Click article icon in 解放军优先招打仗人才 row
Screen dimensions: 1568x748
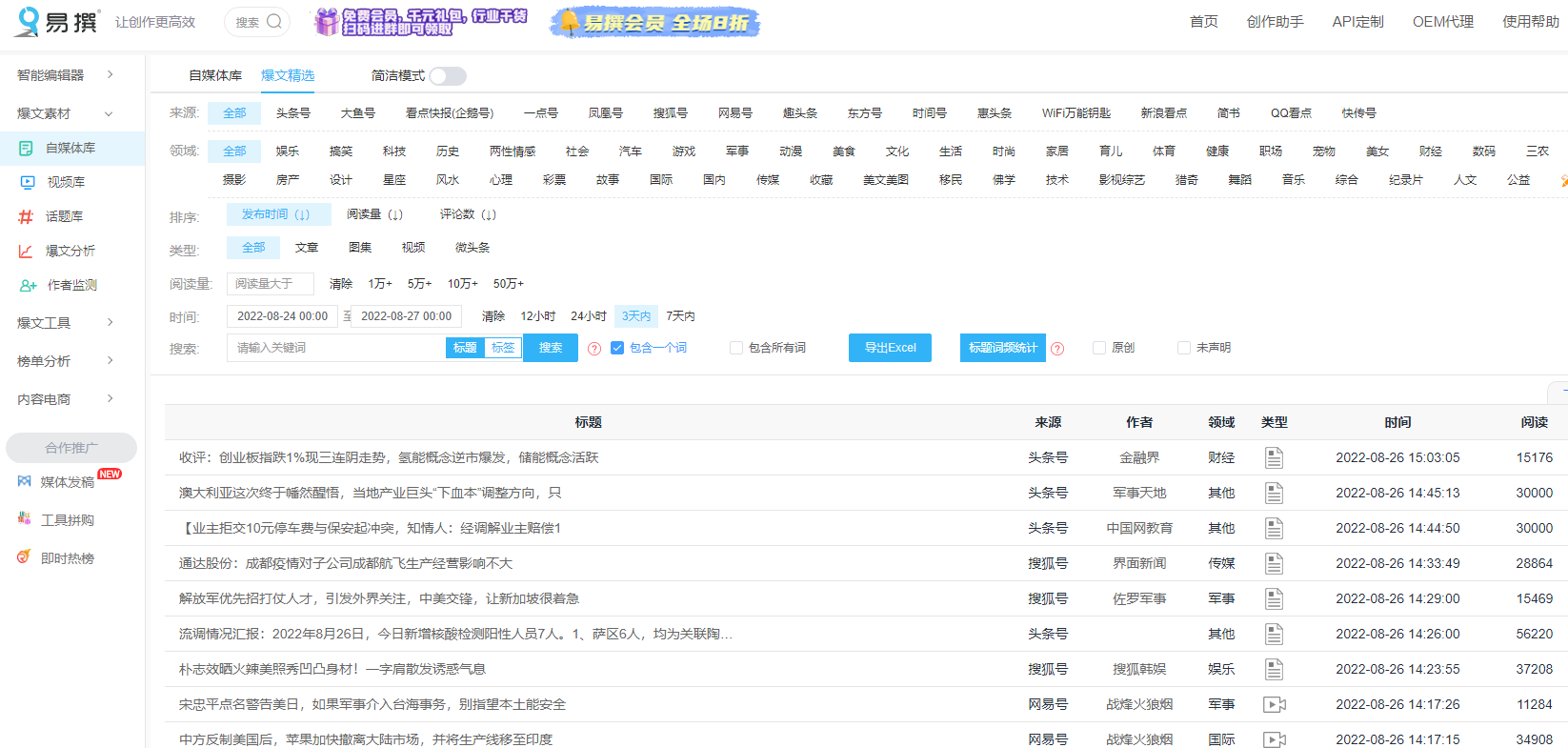1274,598
